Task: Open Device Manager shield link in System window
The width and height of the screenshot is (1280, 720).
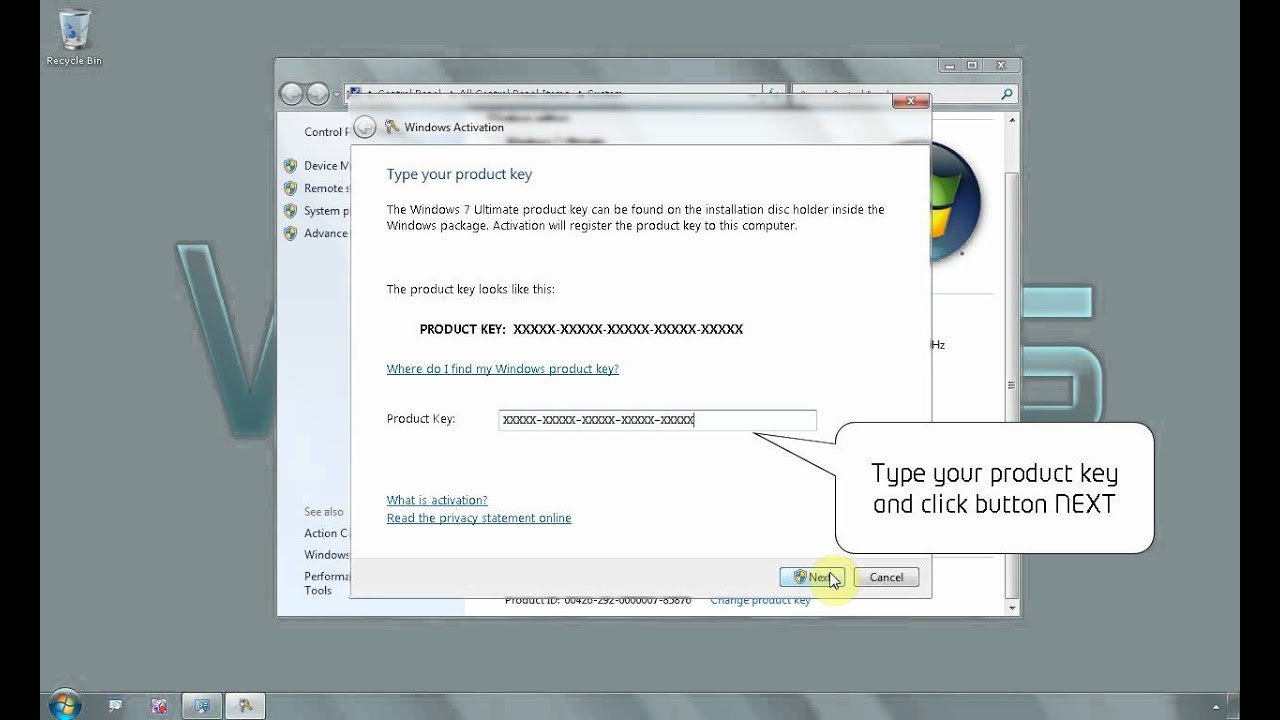Action: (327, 166)
